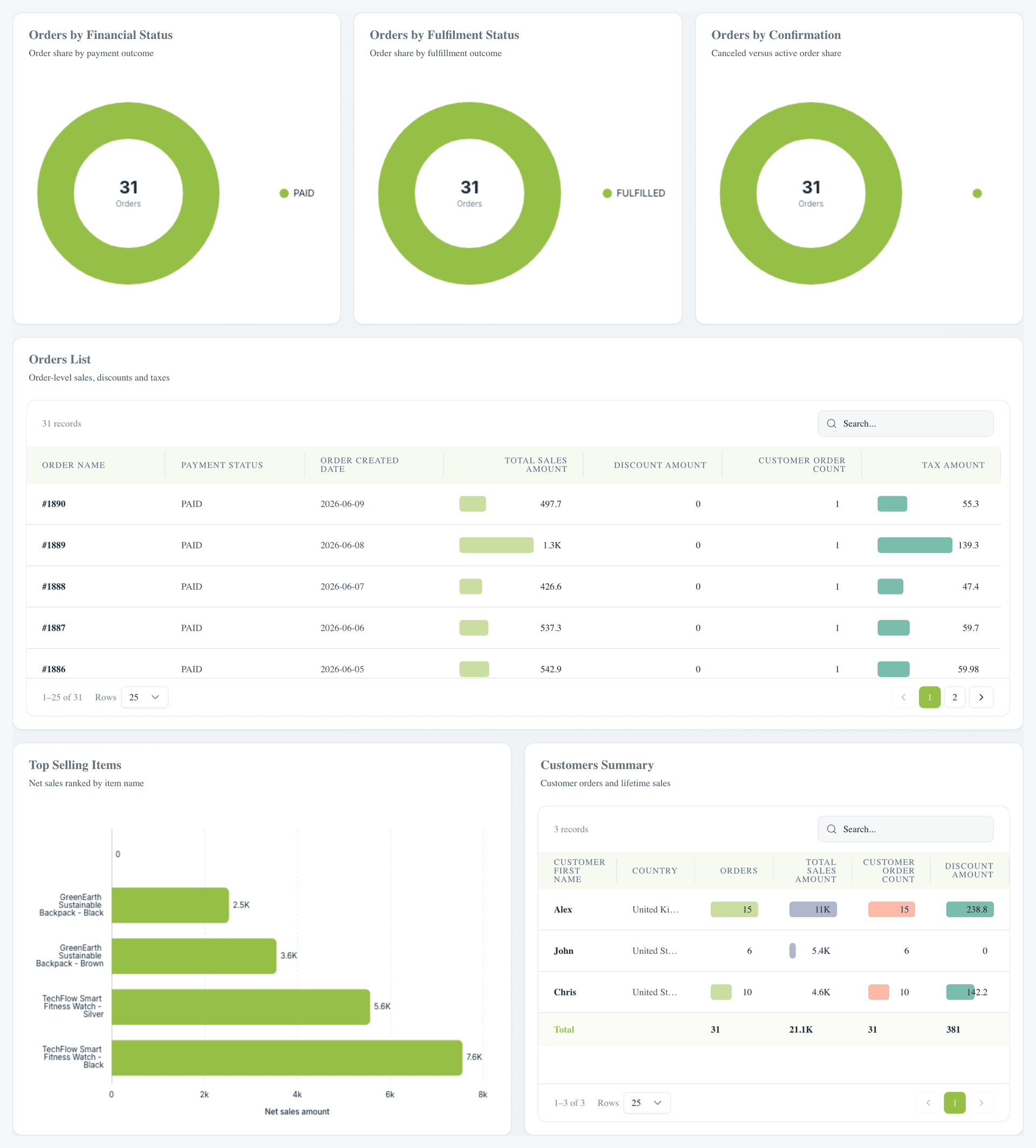The height and width of the screenshot is (1148, 1036).
Task: Click the 3 records label
Action: click(x=571, y=829)
